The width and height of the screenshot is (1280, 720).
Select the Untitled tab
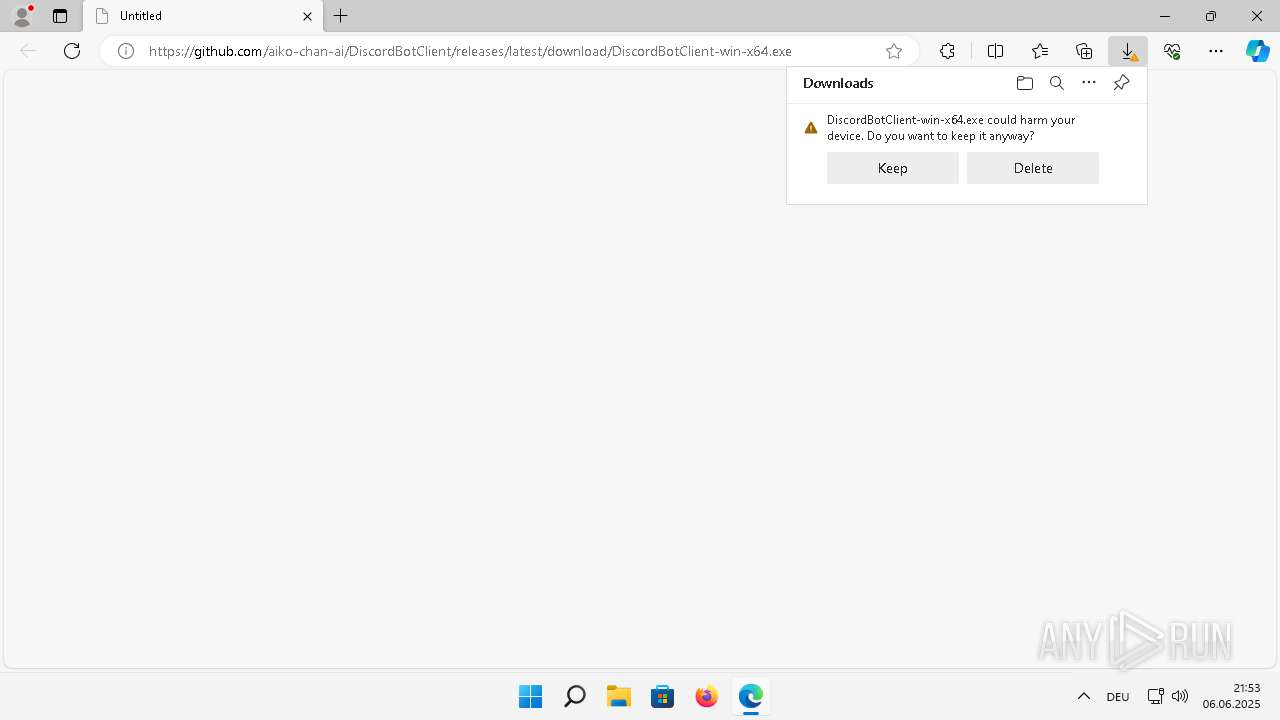203,16
